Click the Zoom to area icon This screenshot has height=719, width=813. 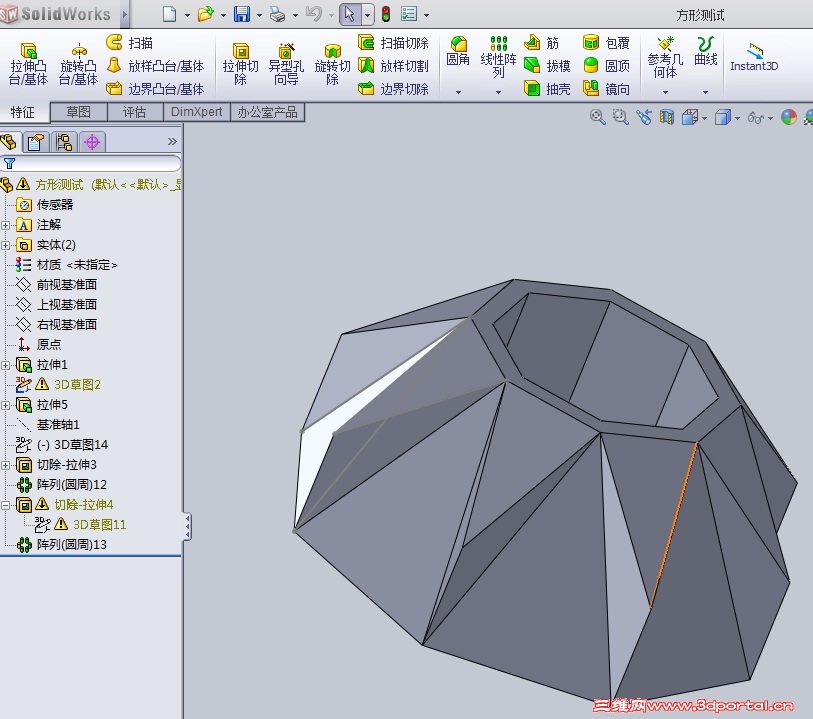click(621, 117)
